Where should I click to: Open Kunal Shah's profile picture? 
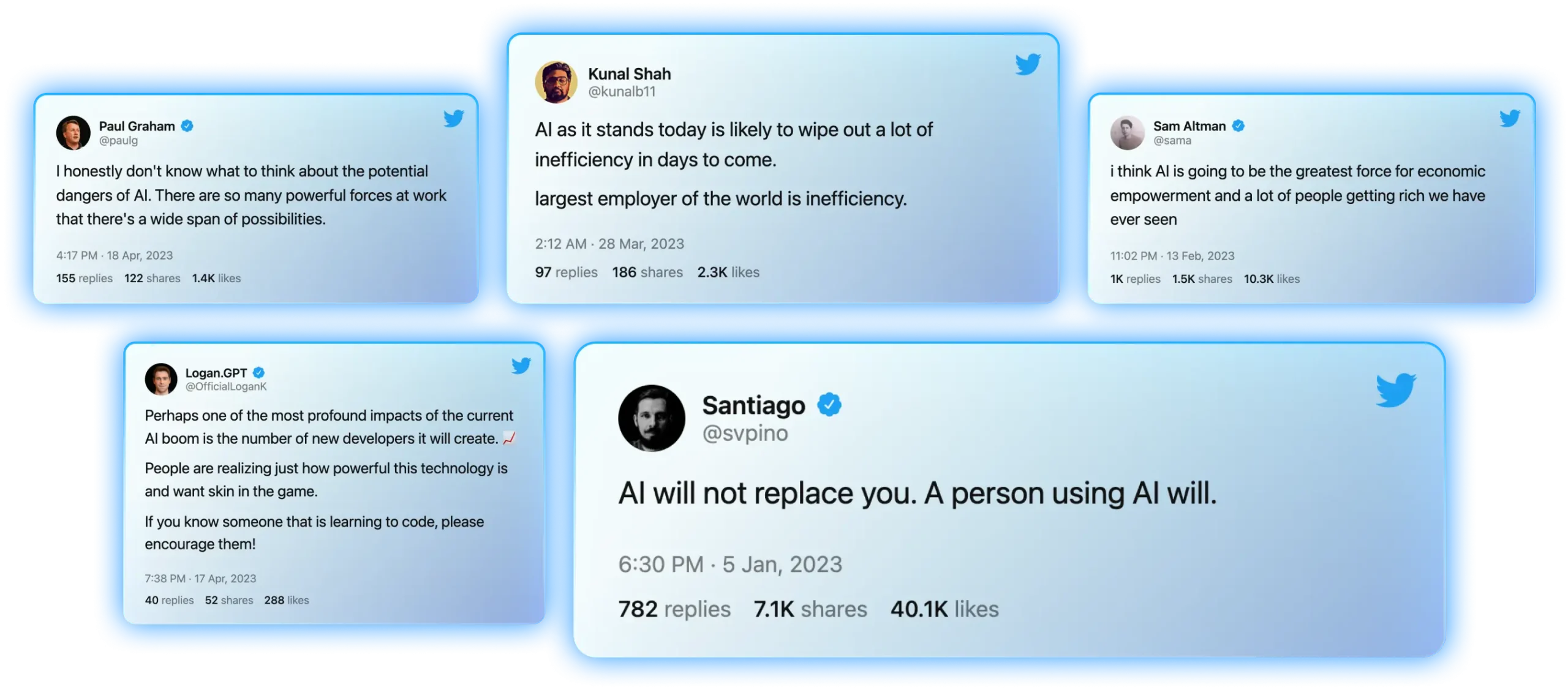[x=556, y=81]
